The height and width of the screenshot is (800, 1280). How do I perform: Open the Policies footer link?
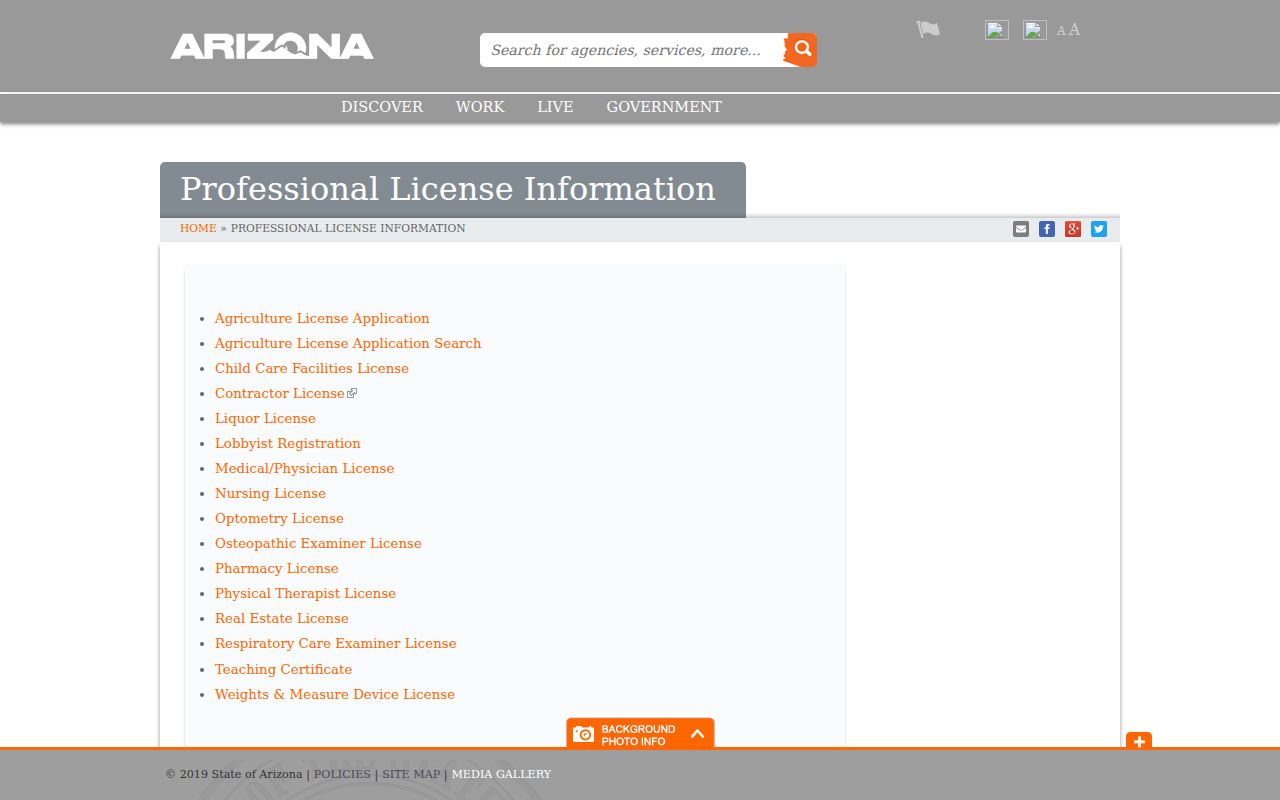pos(342,774)
